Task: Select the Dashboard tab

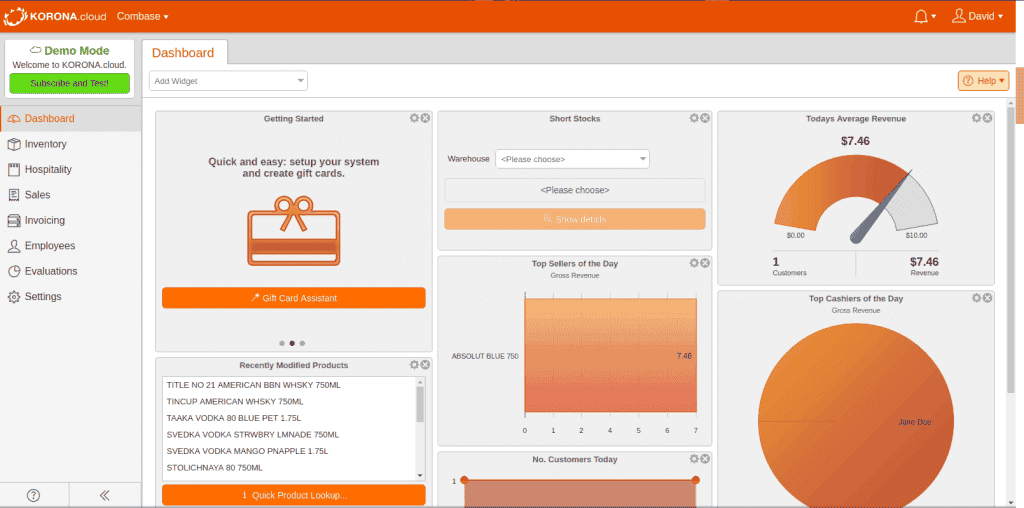Action: coord(183,52)
